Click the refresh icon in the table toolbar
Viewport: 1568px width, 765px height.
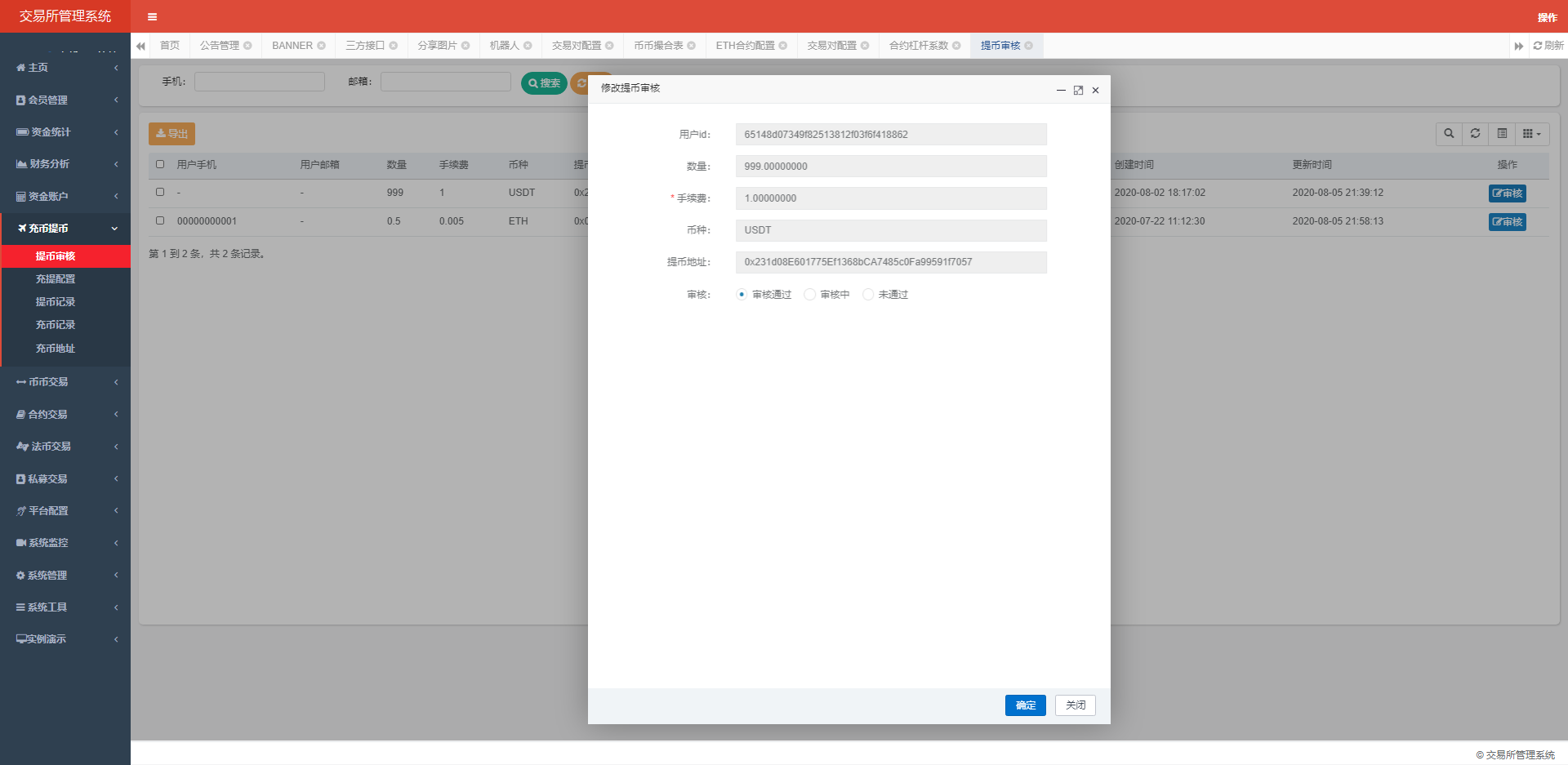[1475, 134]
